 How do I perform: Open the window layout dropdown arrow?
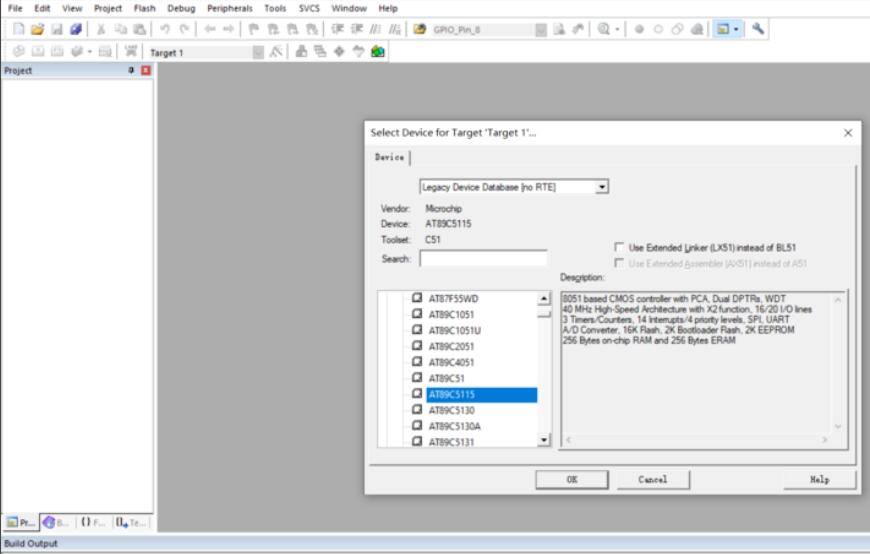coord(737,30)
